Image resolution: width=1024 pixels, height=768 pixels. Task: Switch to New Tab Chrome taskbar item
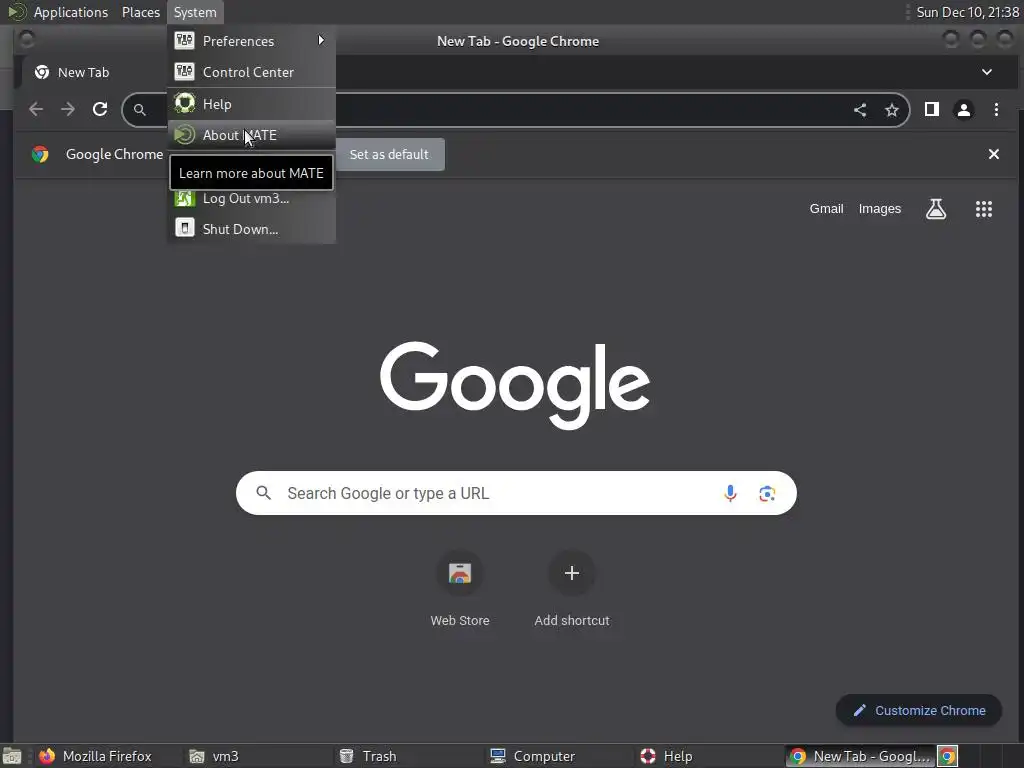tap(860, 756)
